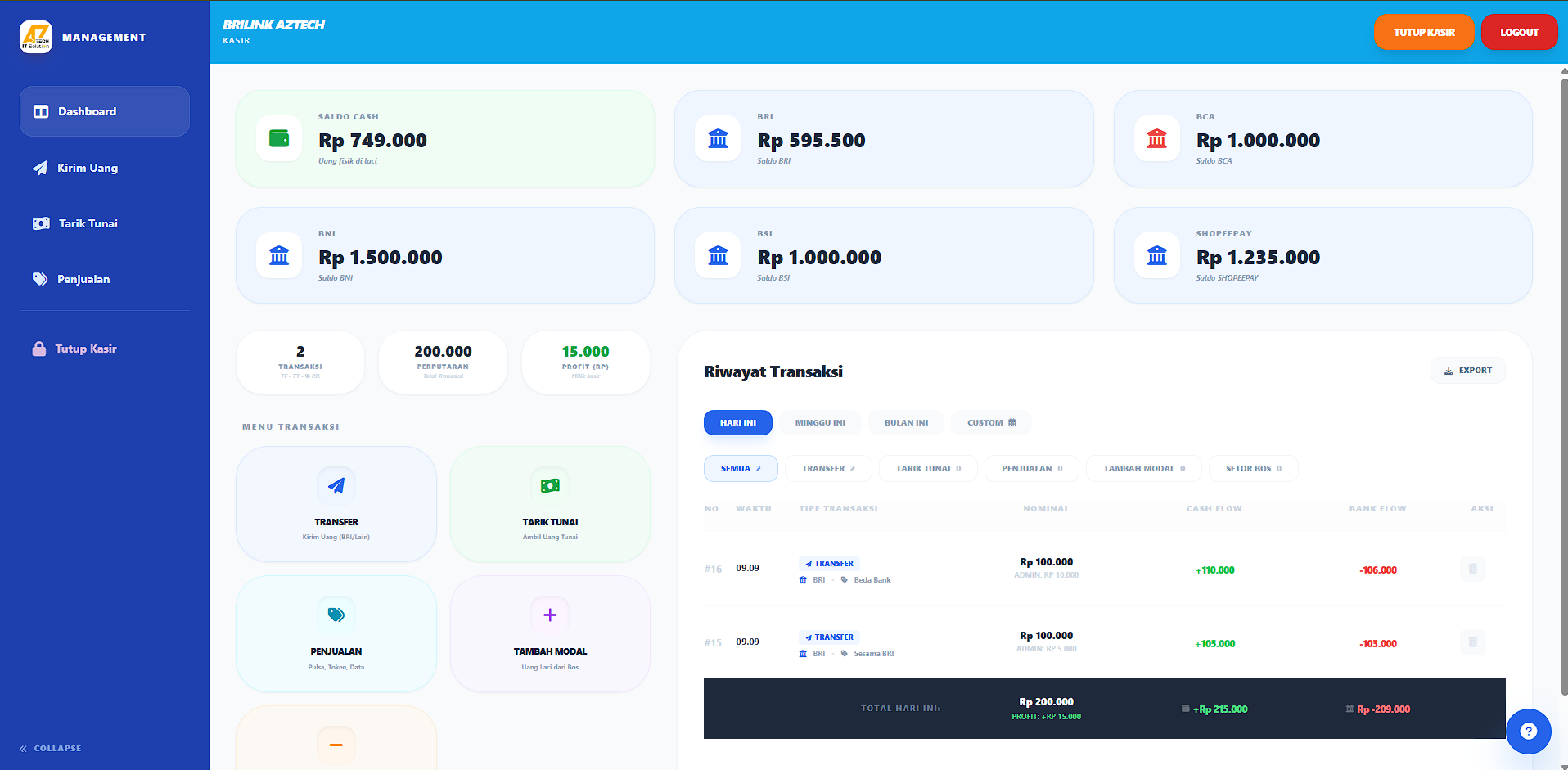
Task: Click the AZ Tech logo in sidebar
Action: click(36, 37)
